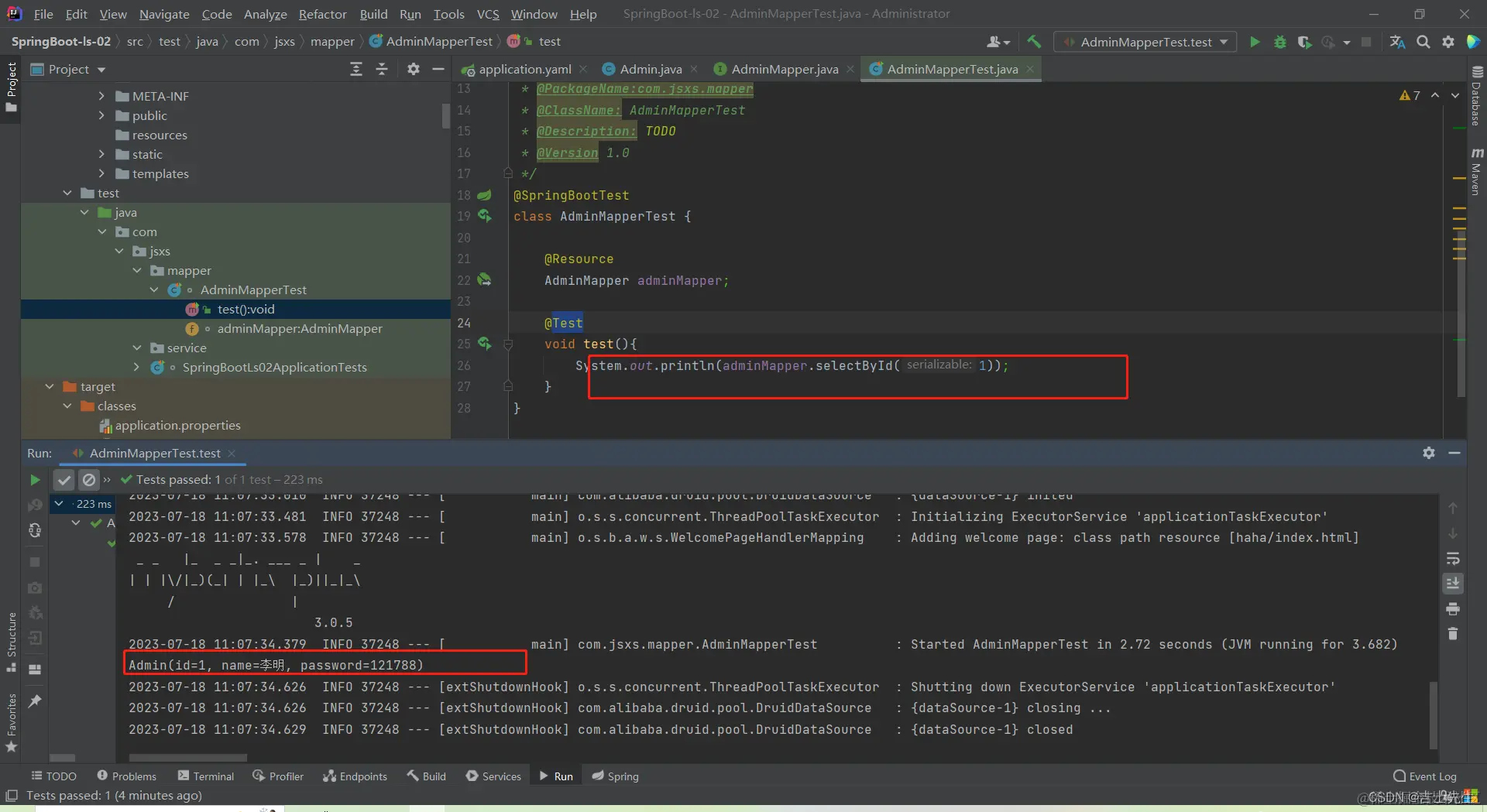Open the Project view dropdown
This screenshot has width=1487, height=812.
click(68, 69)
